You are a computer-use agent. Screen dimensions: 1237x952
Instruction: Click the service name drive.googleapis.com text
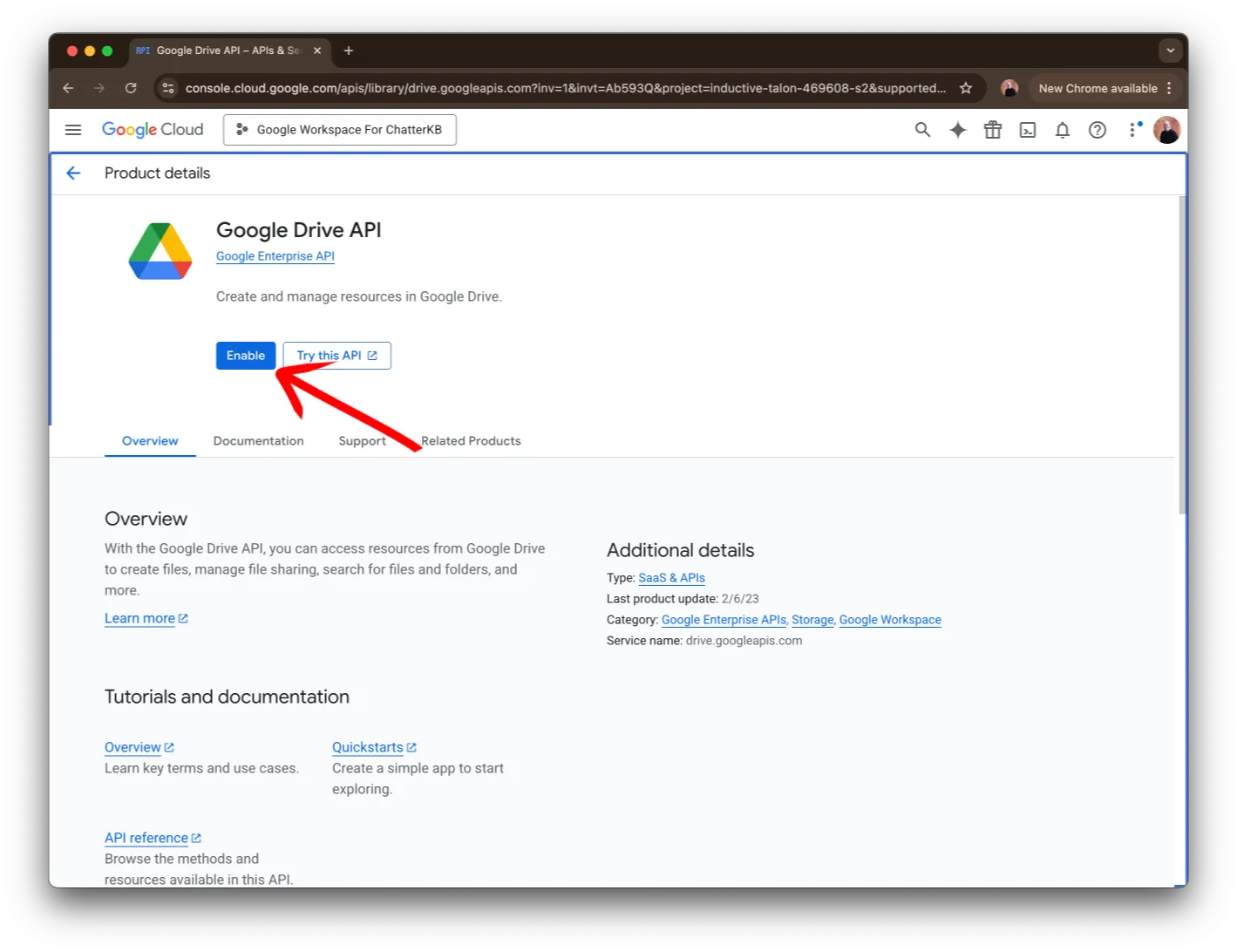(x=744, y=641)
